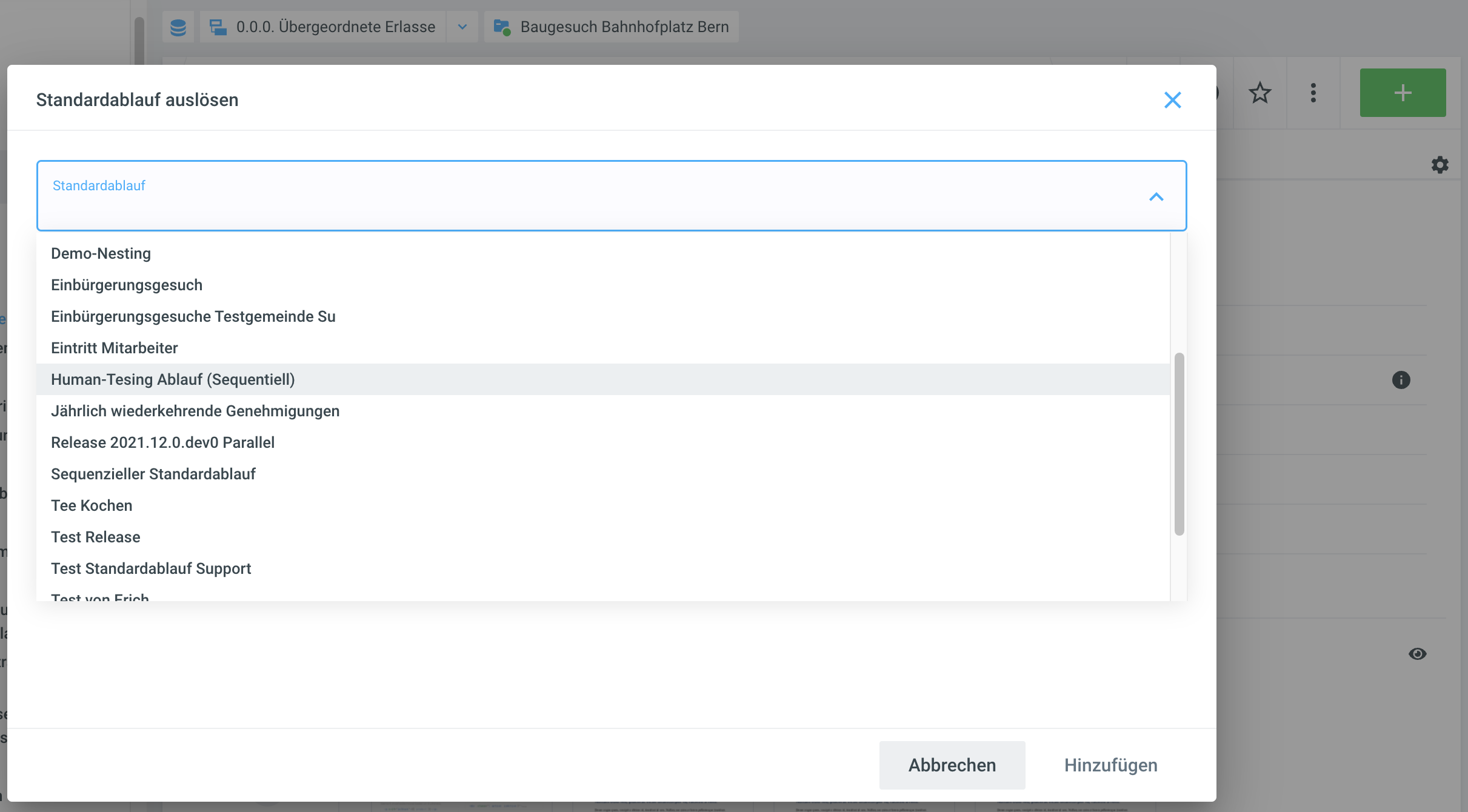Screen dimensions: 1468x812
Task: Collapse the Standardablauf dropdown chevron
Action: pos(1156,197)
